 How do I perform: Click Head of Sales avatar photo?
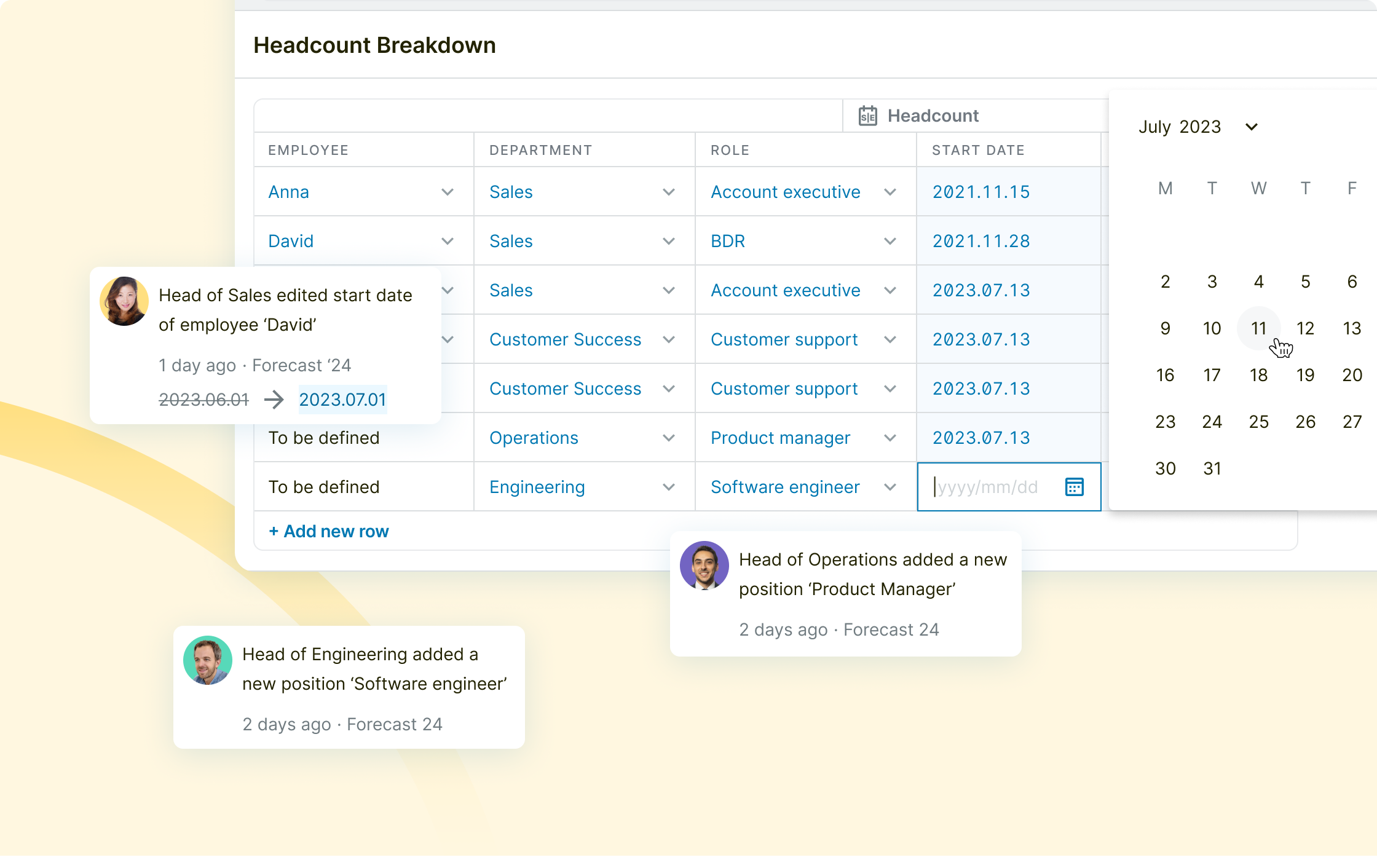coord(124,301)
